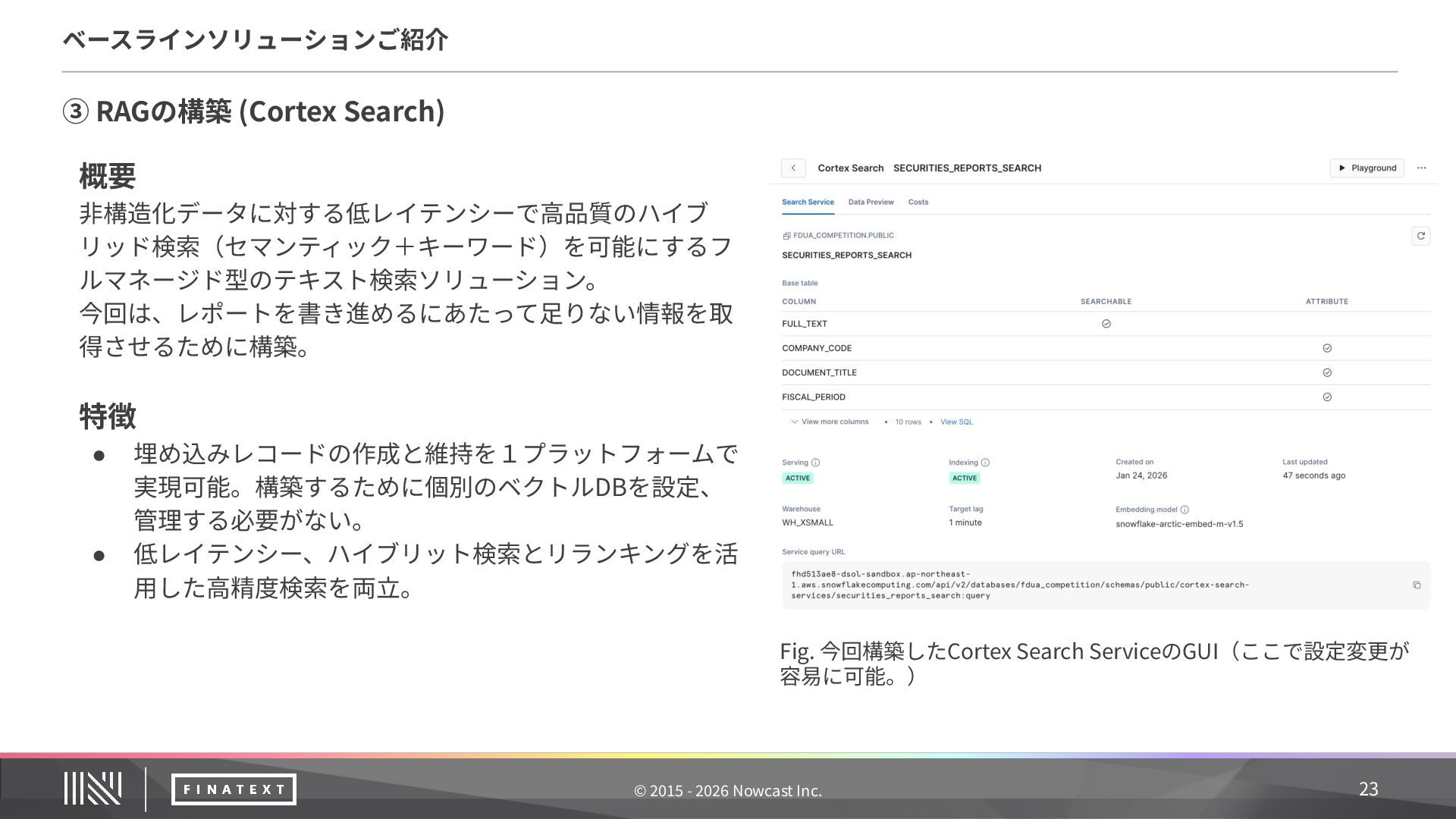Click the Serving info icon

point(815,463)
